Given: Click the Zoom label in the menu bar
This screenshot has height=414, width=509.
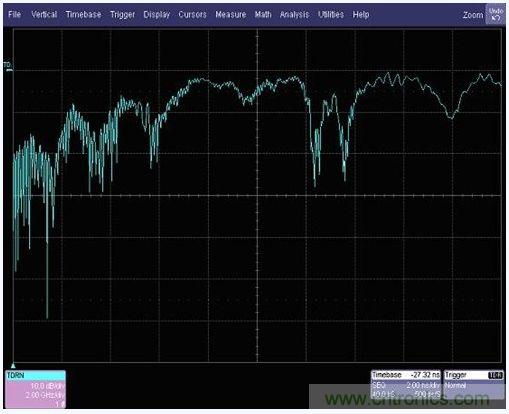Looking at the screenshot, I should coord(473,15).
